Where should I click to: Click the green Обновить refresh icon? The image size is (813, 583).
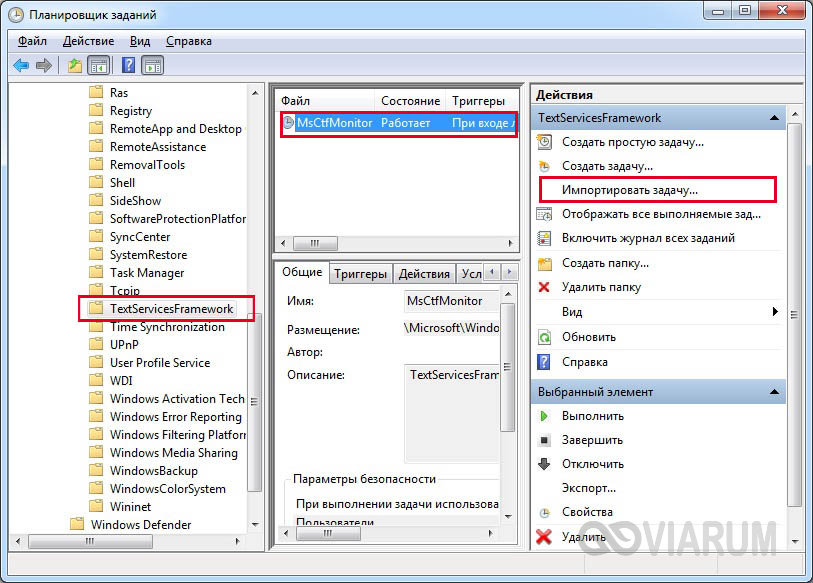544,337
